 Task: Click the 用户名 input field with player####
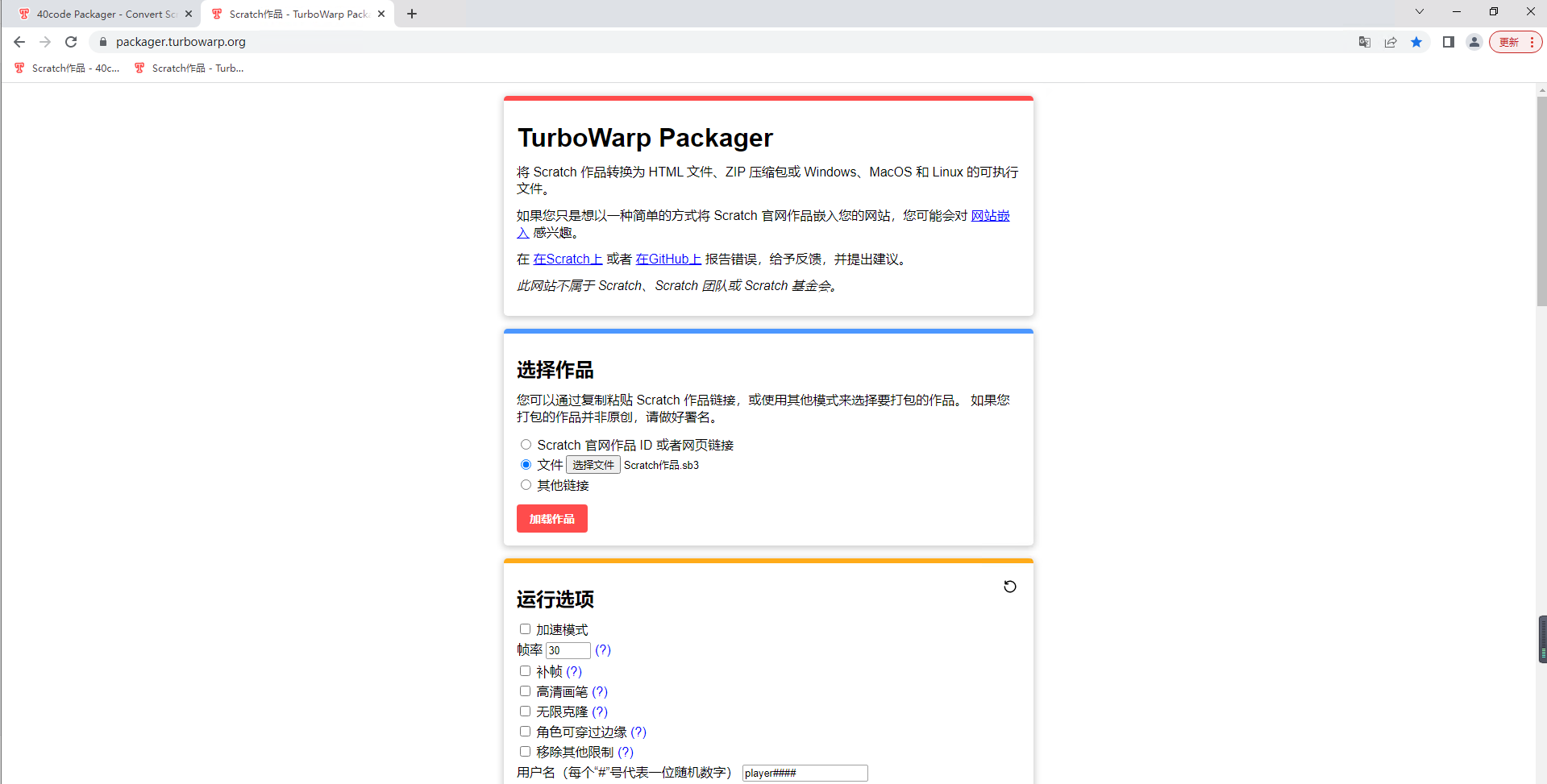(x=805, y=774)
